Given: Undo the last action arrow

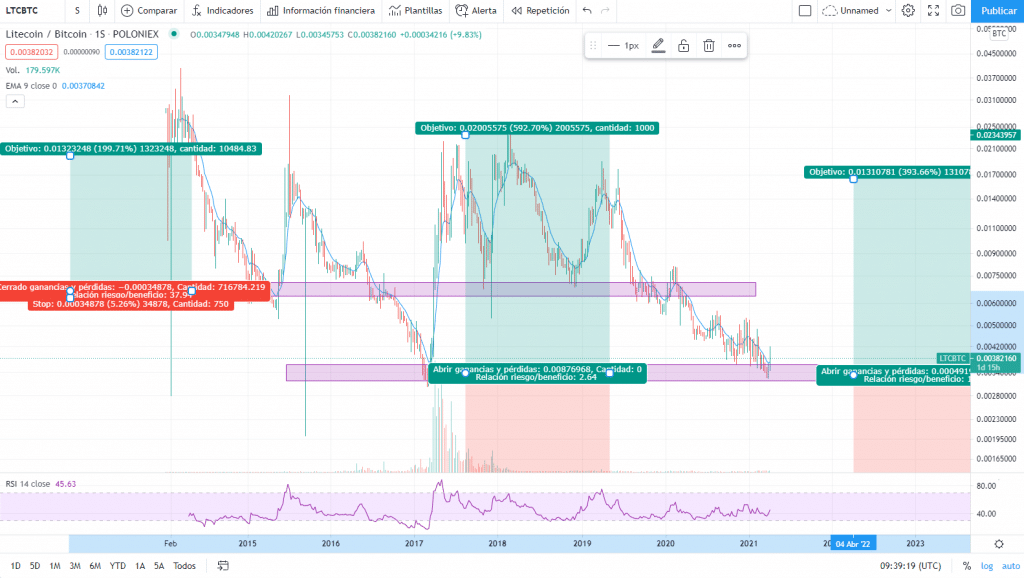Looking at the screenshot, I should (587, 10).
